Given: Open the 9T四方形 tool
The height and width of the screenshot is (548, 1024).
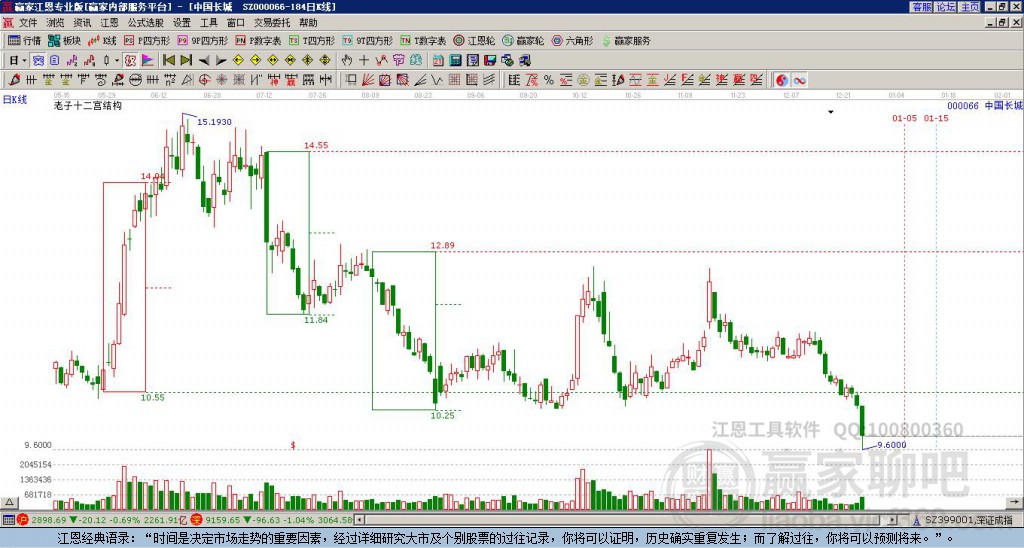Looking at the screenshot, I should 367,40.
